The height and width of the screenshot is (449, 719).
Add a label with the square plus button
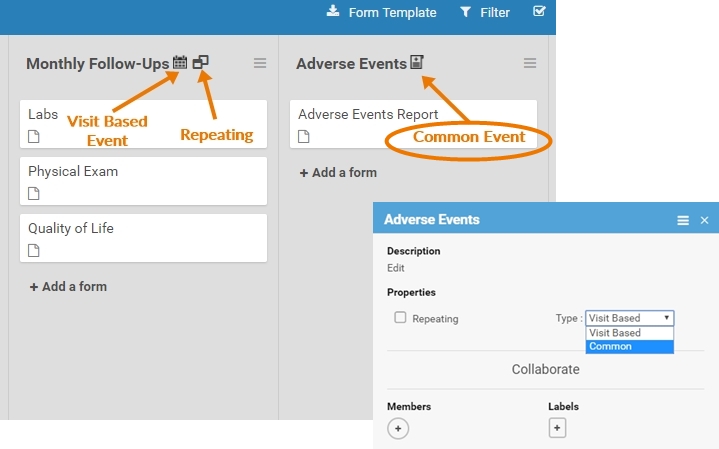557,428
